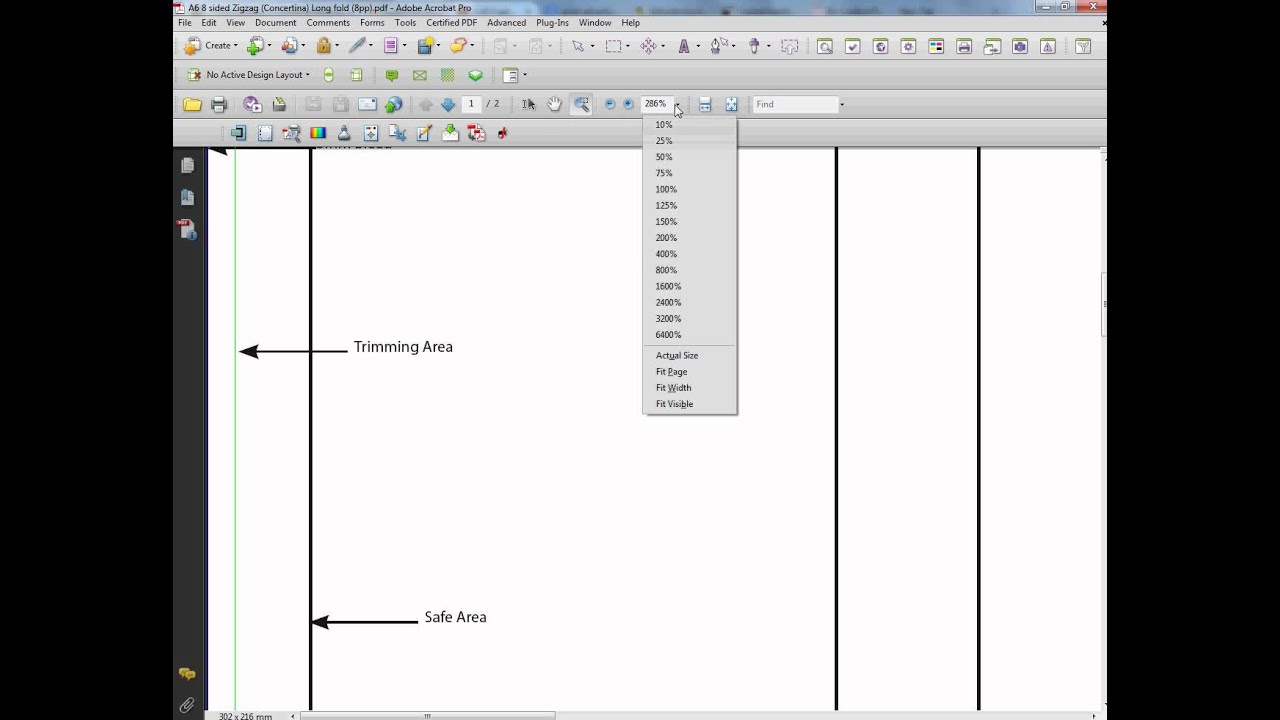
Task: Select Fit Width in zoom list
Action: point(689,388)
